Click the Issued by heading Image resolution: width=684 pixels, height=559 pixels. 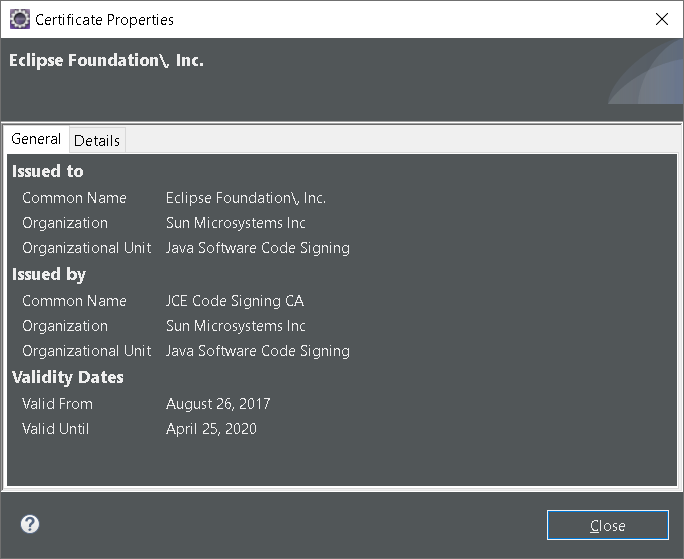(x=49, y=274)
